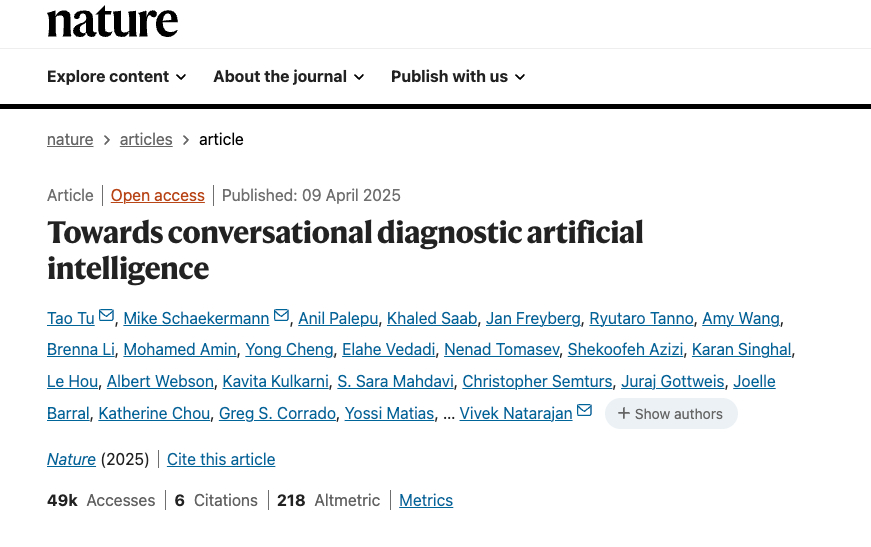871x547 pixels.
Task: Click envelope icon beside Tao Tu
Action: point(107,317)
